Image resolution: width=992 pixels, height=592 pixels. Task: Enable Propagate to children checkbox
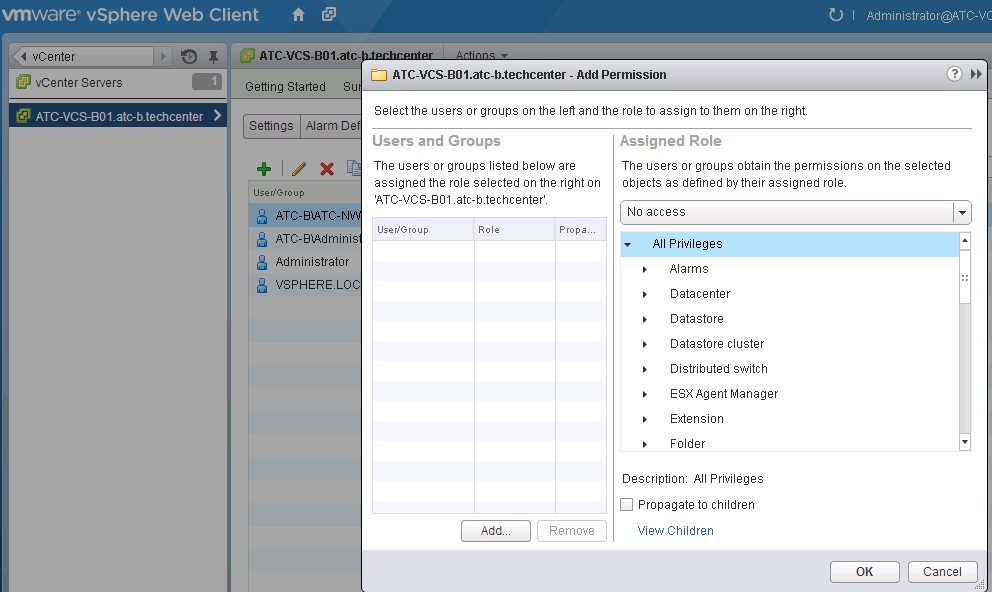click(627, 505)
